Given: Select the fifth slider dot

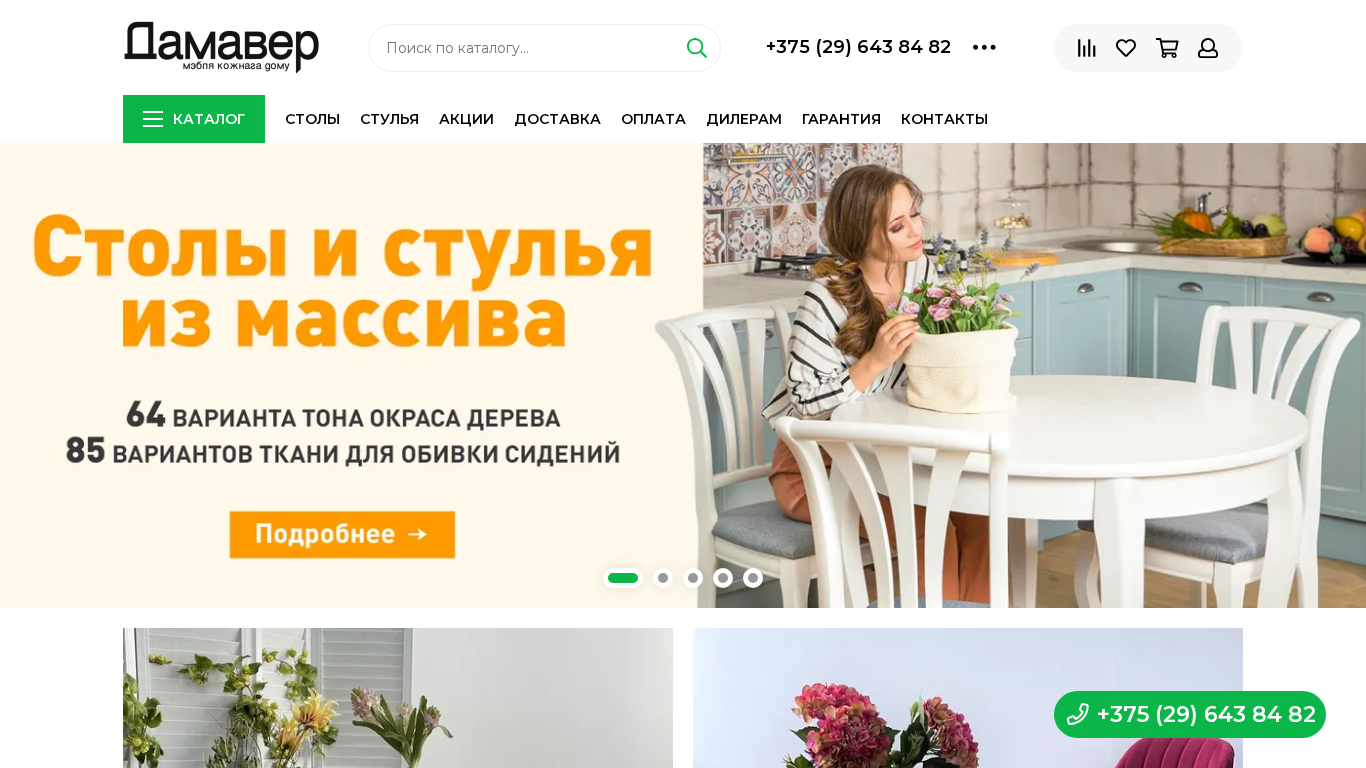Looking at the screenshot, I should [753, 578].
